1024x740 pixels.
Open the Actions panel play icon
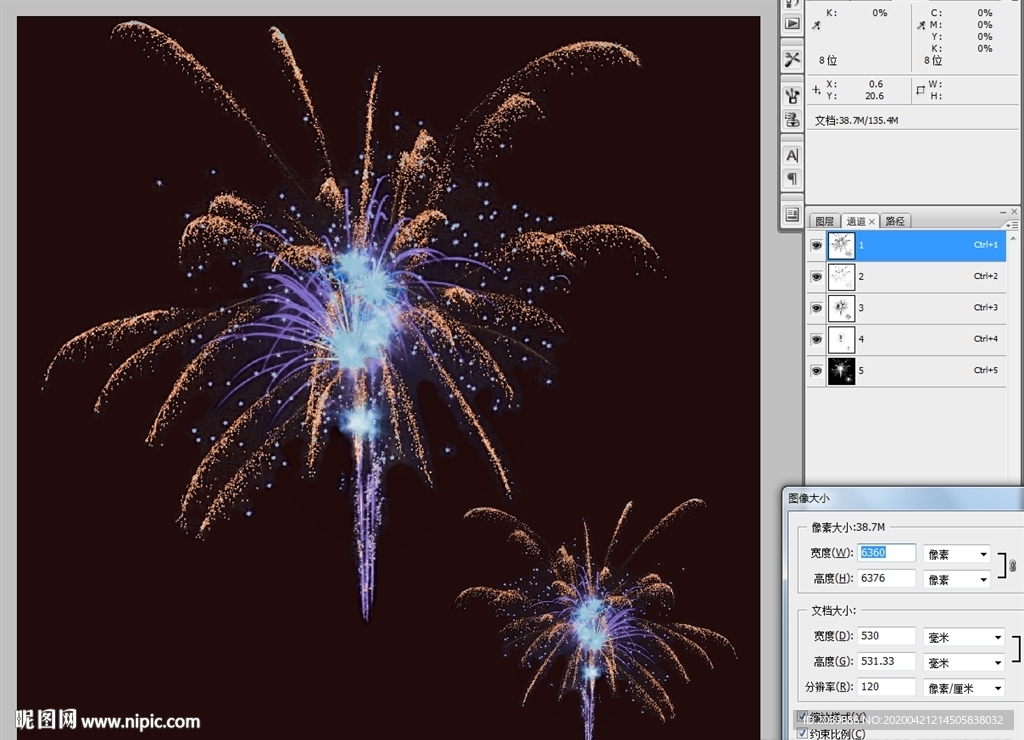[792, 24]
